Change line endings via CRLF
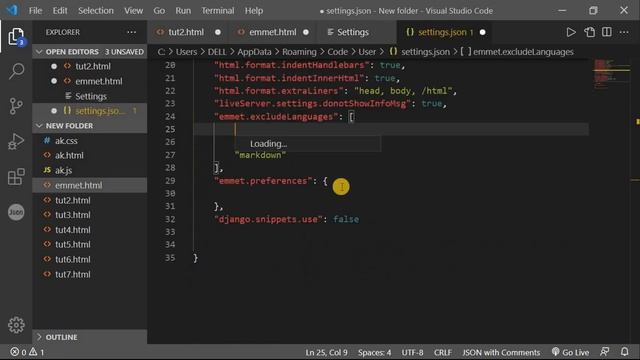The width and height of the screenshot is (640, 360). [x=442, y=352]
